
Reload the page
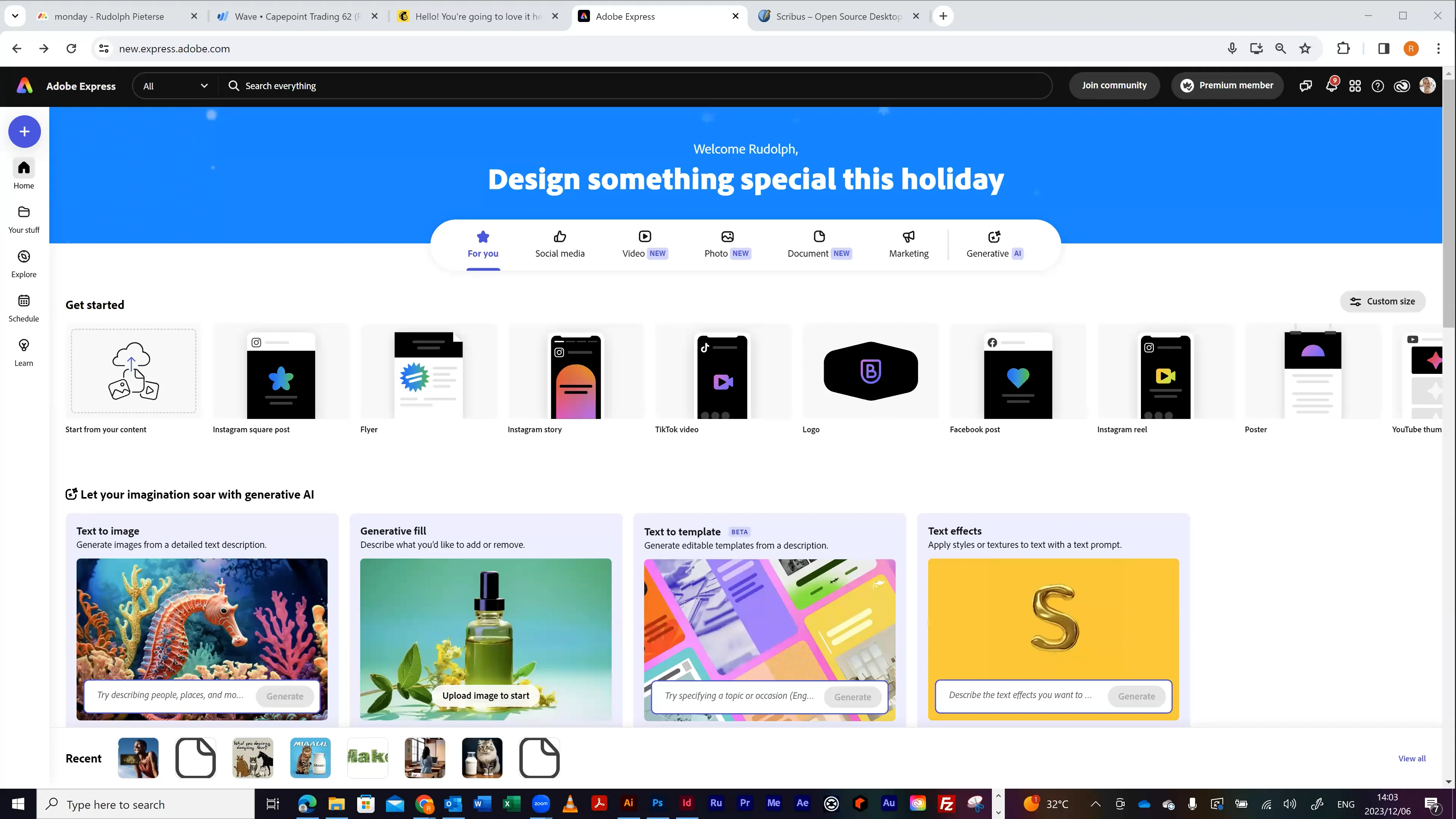[71, 49]
